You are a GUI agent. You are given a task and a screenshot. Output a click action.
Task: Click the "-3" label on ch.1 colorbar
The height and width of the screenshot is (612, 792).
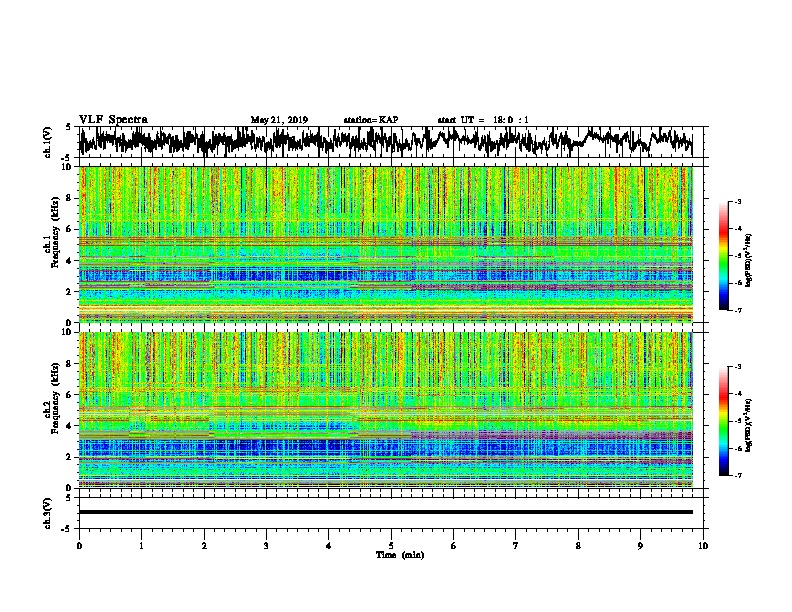click(738, 201)
